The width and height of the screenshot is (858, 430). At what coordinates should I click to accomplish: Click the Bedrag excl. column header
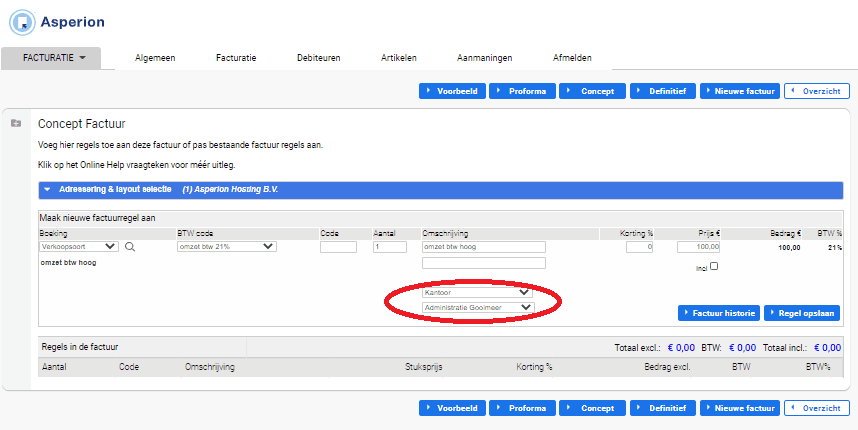(x=667, y=367)
